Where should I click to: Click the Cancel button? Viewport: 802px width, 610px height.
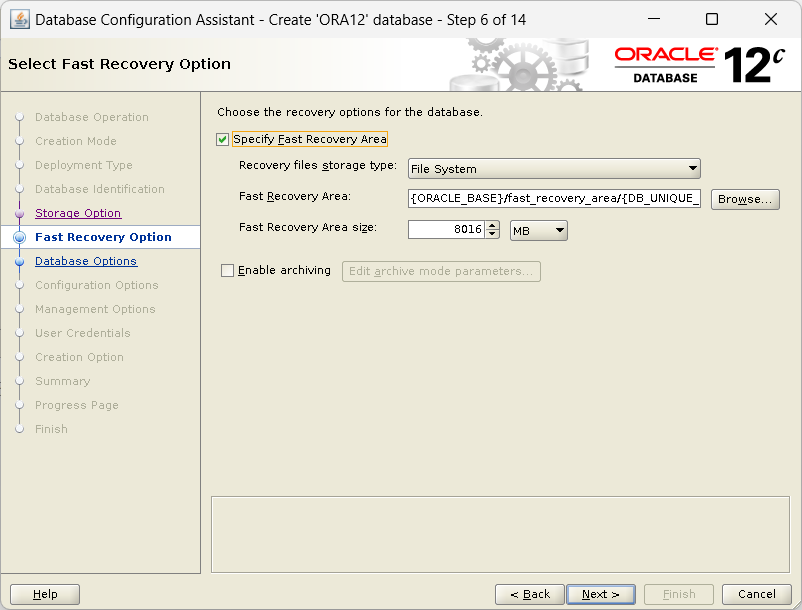click(x=756, y=594)
